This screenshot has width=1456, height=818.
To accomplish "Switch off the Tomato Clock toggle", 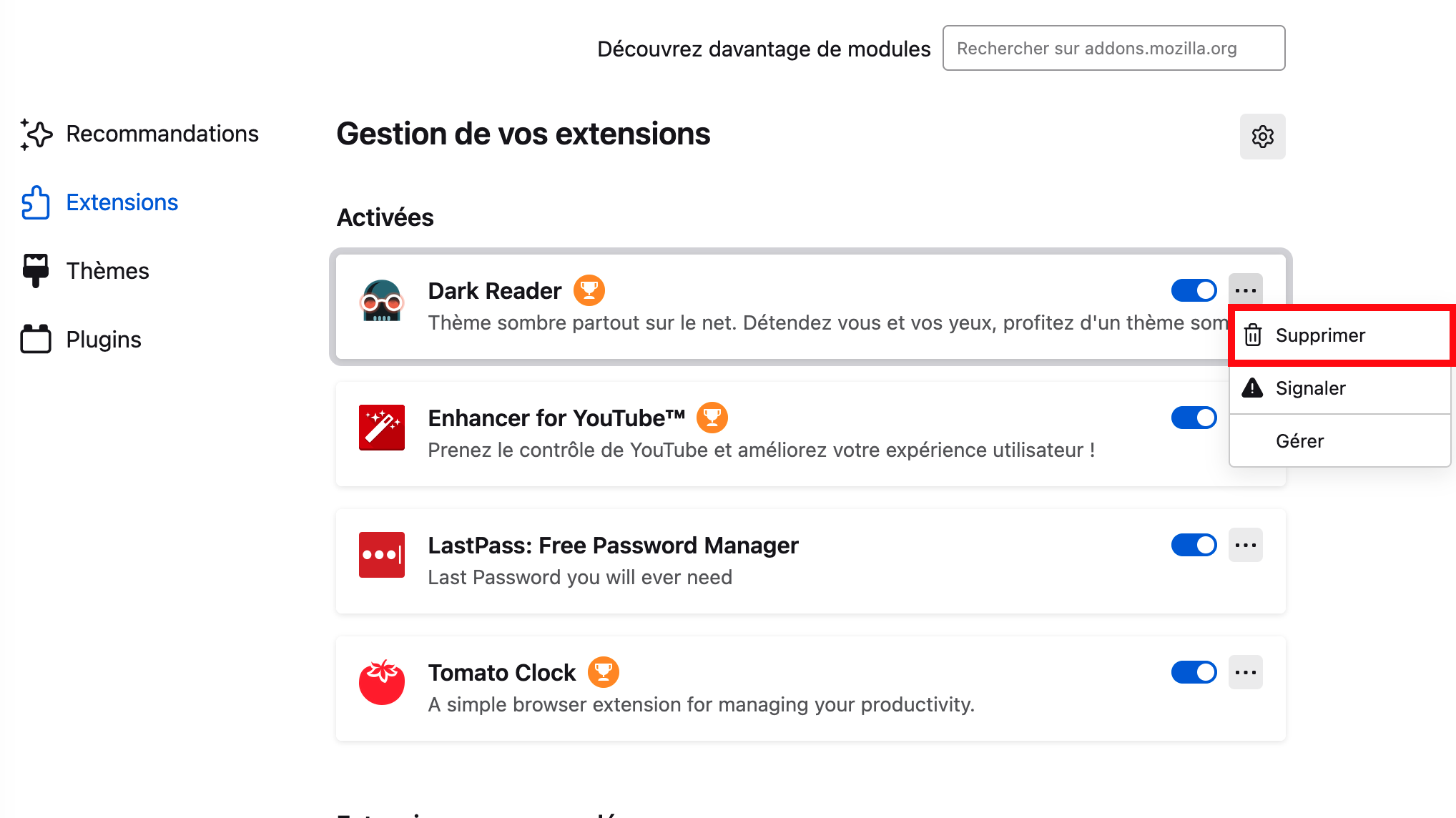I will point(1194,672).
